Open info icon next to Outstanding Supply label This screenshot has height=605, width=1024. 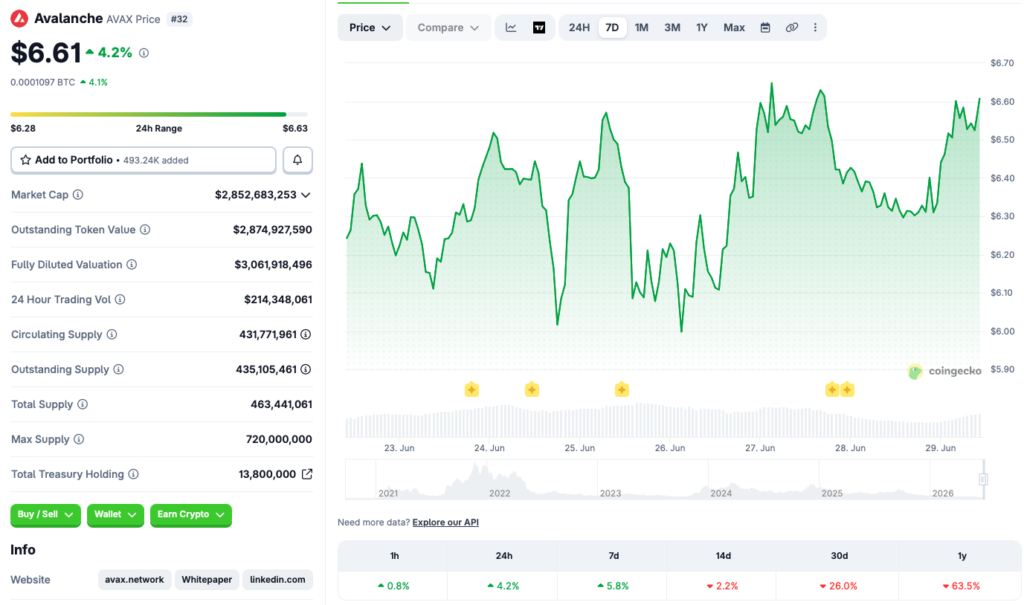118,370
